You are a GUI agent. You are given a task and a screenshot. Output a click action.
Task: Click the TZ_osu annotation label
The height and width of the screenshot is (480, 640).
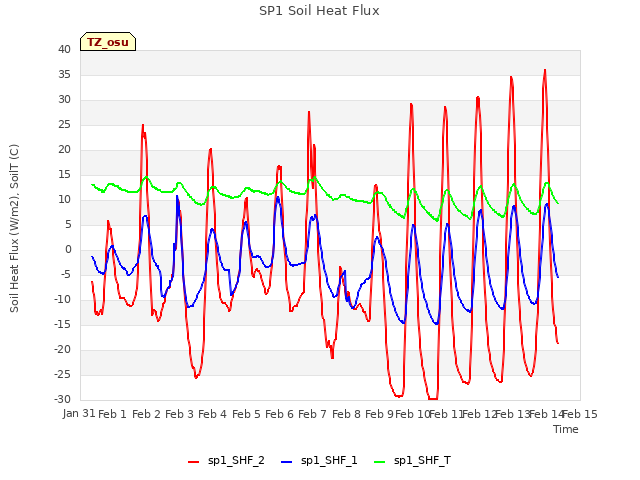click(108, 42)
